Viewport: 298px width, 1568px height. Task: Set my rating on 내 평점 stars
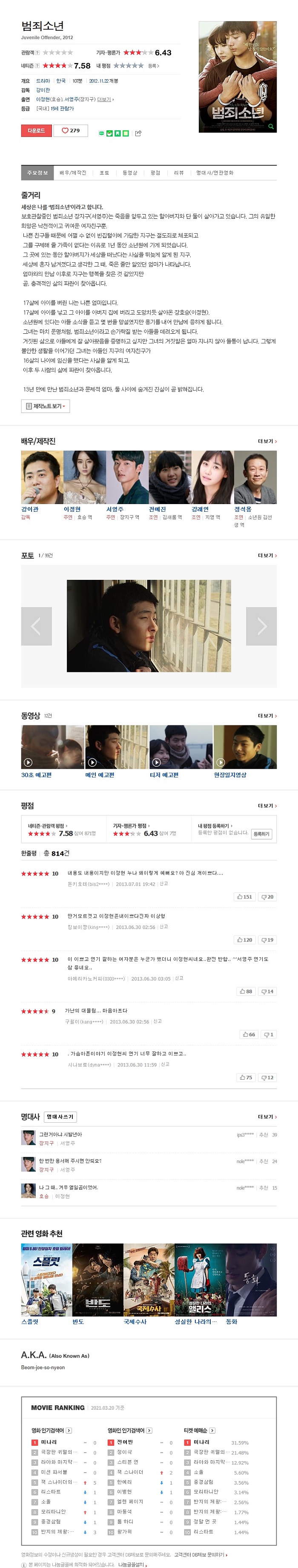(x=128, y=66)
